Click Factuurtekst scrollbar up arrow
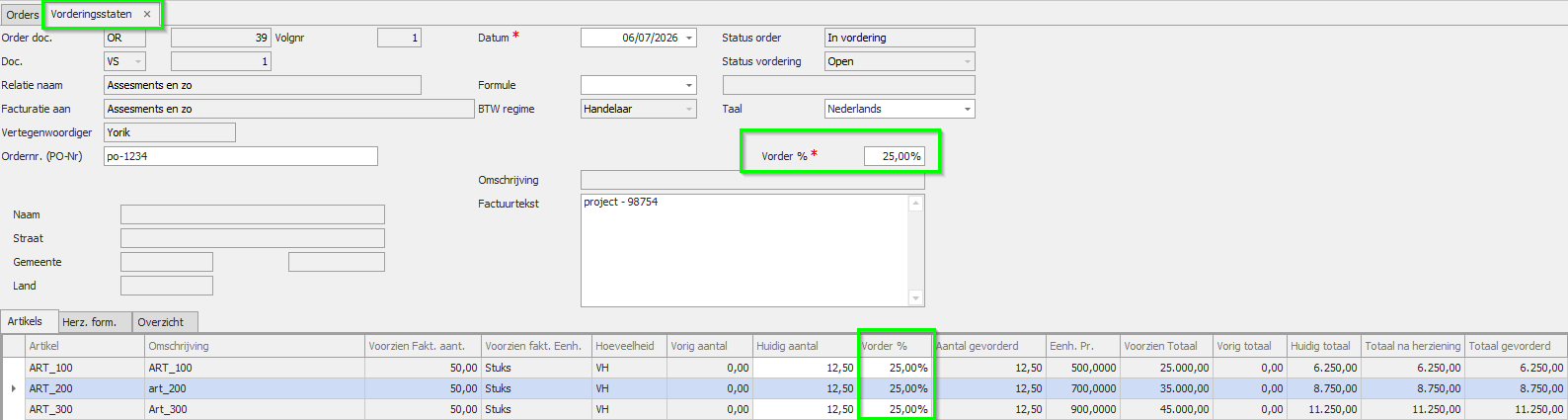 tap(916, 204)
